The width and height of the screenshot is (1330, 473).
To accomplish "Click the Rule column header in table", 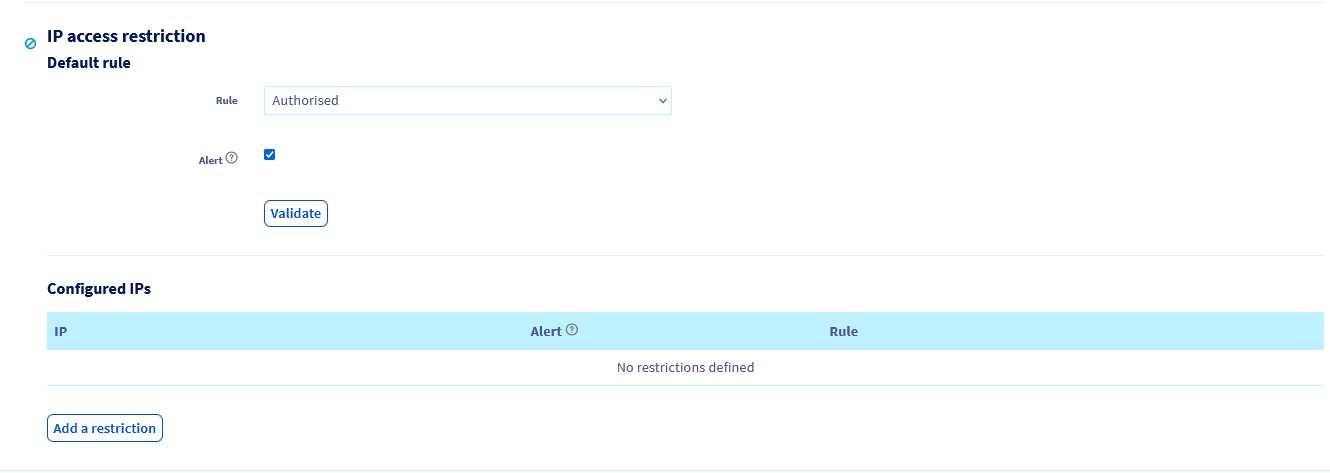I will [843, 331].
